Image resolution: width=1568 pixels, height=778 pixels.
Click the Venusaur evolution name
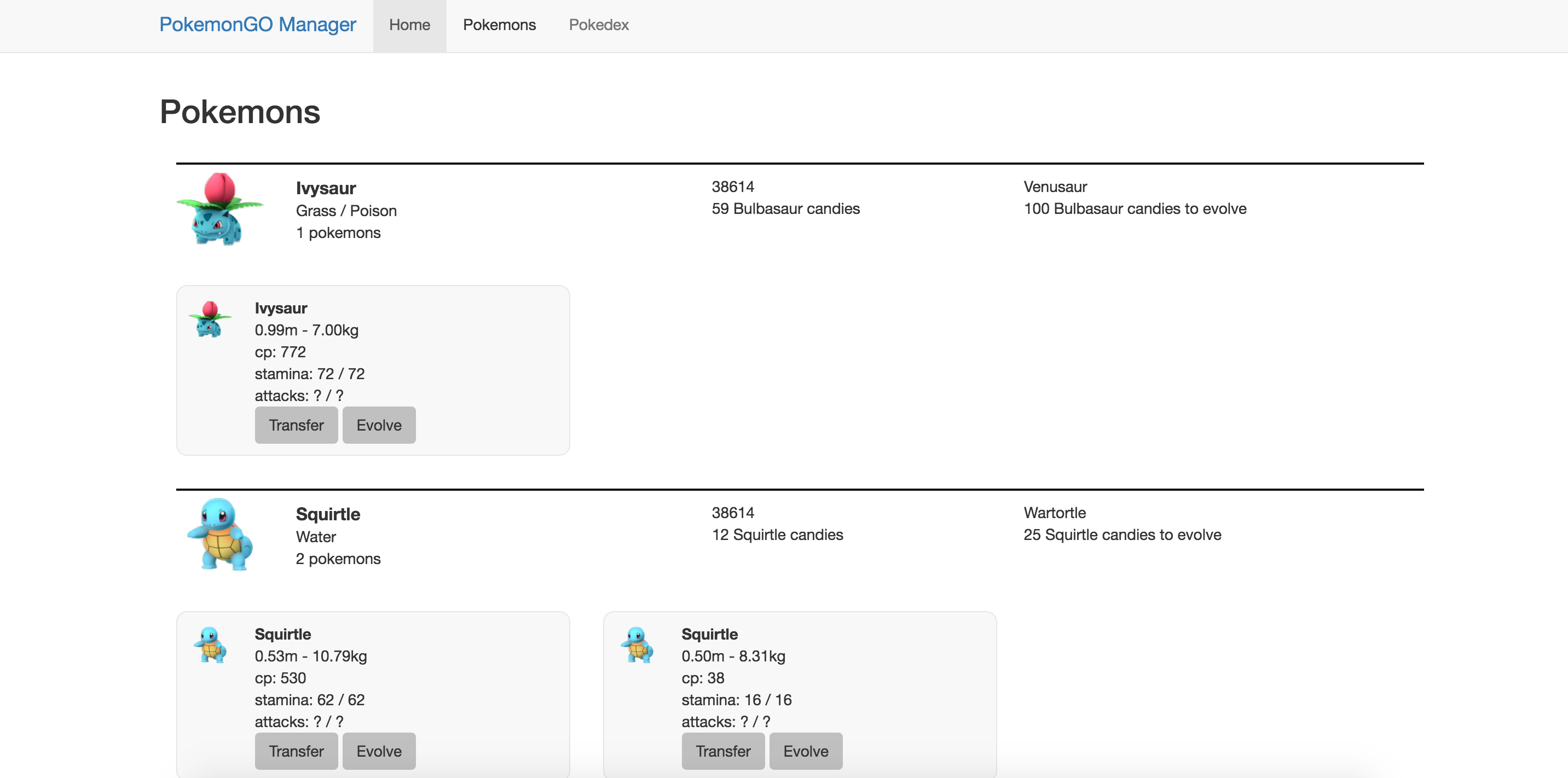(x=1055, y=187)
